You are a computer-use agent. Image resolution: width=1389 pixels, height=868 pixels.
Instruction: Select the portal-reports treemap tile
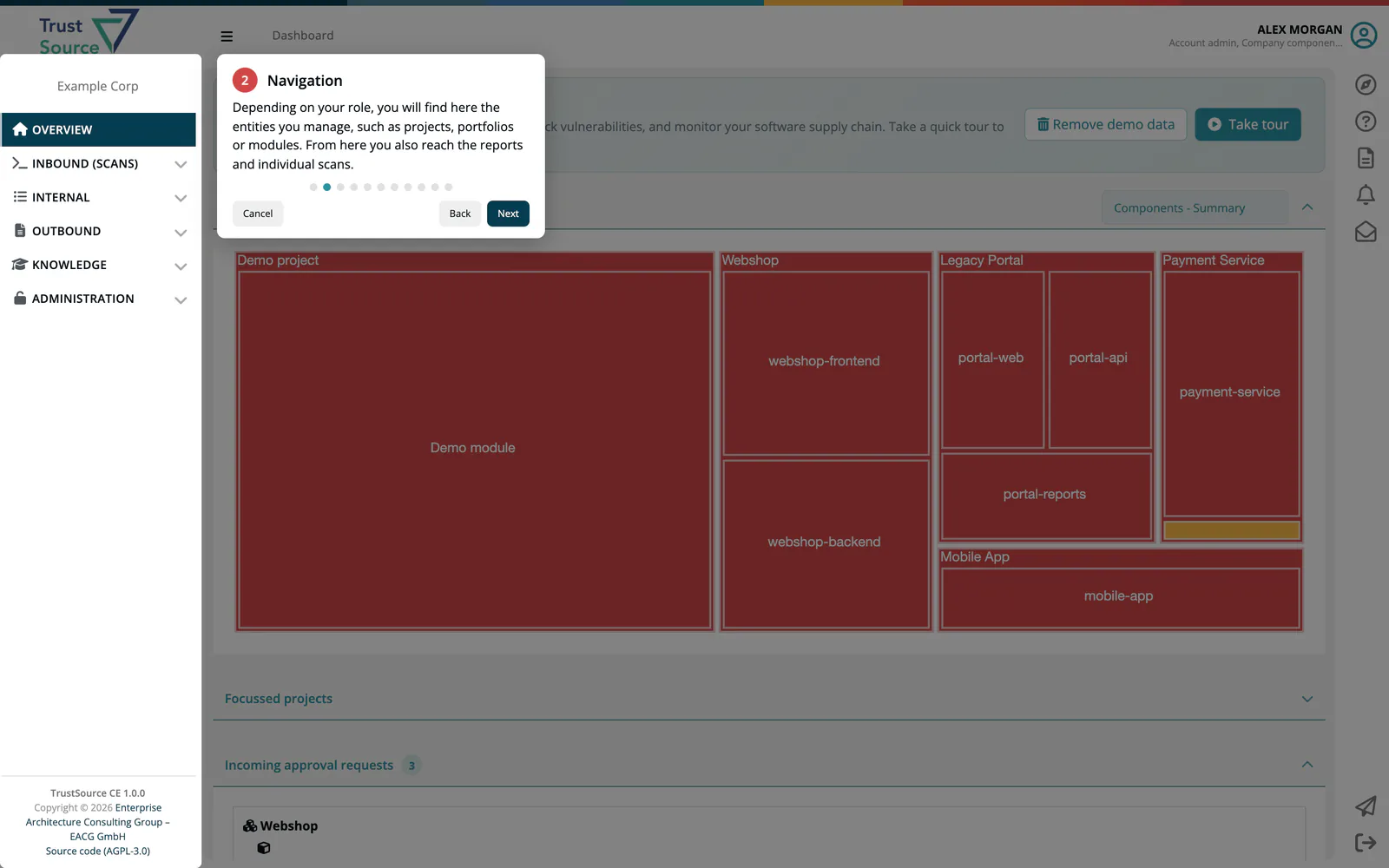pyautogui.click(x=1046, y=496)
